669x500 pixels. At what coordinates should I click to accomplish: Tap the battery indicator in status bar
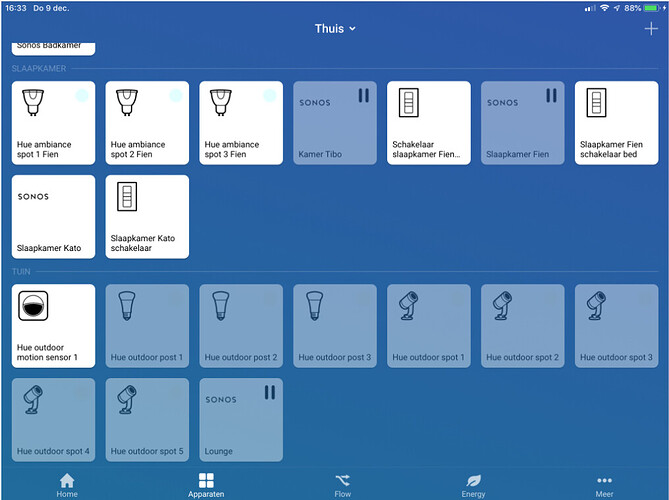(x=652, y=8)
